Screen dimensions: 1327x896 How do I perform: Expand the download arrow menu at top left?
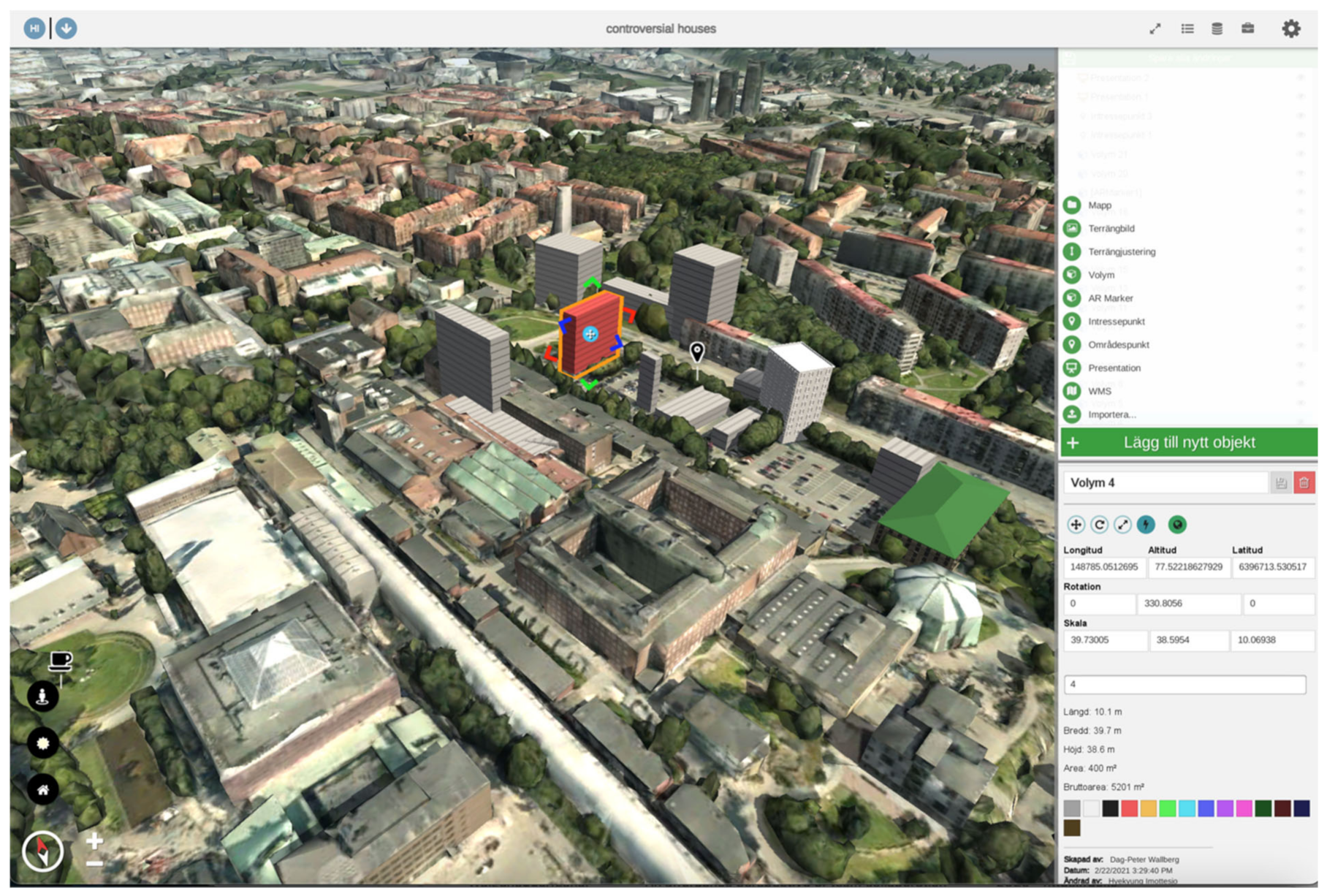pyautogui.click(x=66, y=29)
